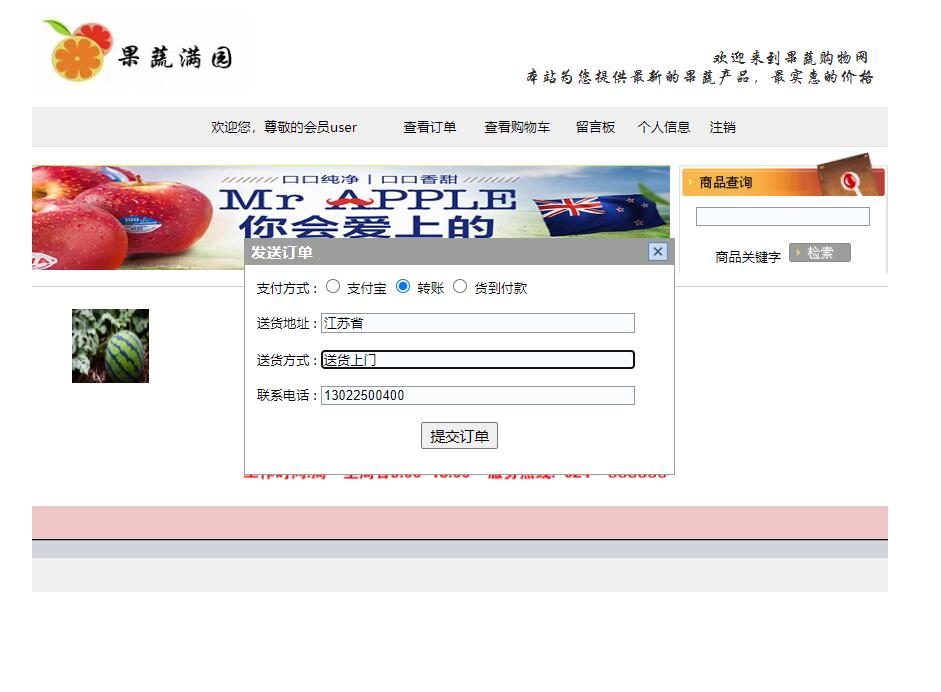Select the 支付宝 payment radio button
This screenshot has width=941, height=692.
click(333, 286)
